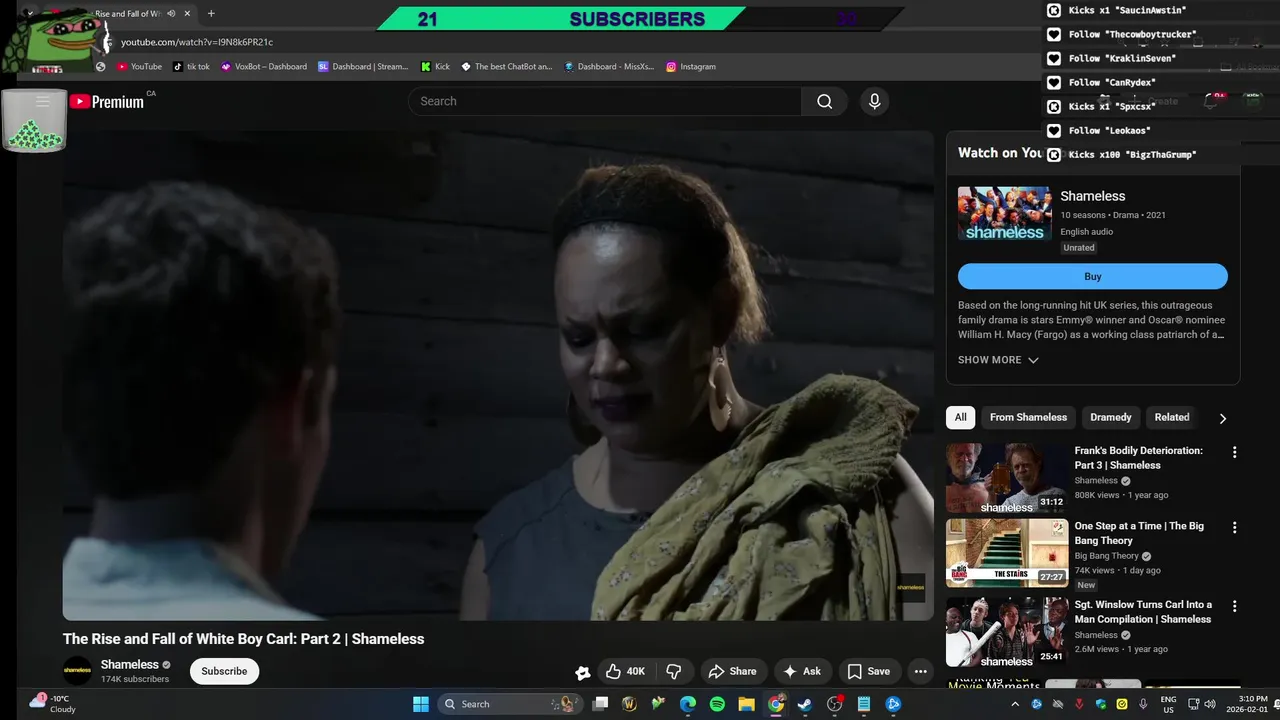Open a new browser tab
Screen dimensions: 1280x720
(x=210, y=14)
